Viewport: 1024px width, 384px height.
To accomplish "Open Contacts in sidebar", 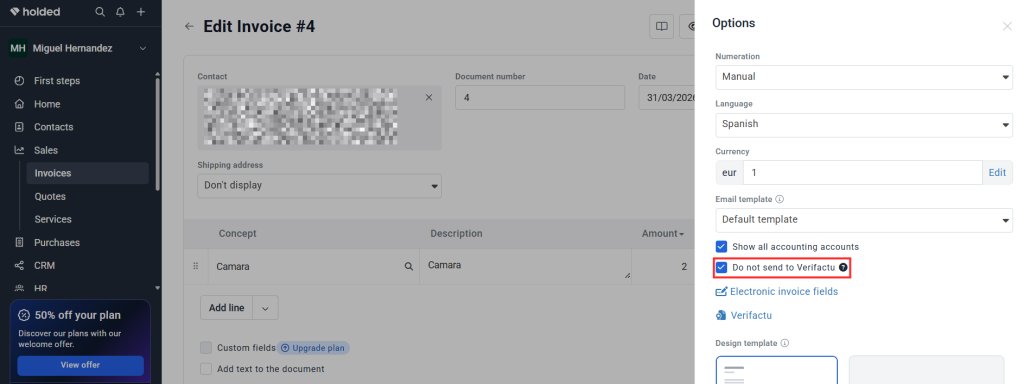I will pos(54,127).
